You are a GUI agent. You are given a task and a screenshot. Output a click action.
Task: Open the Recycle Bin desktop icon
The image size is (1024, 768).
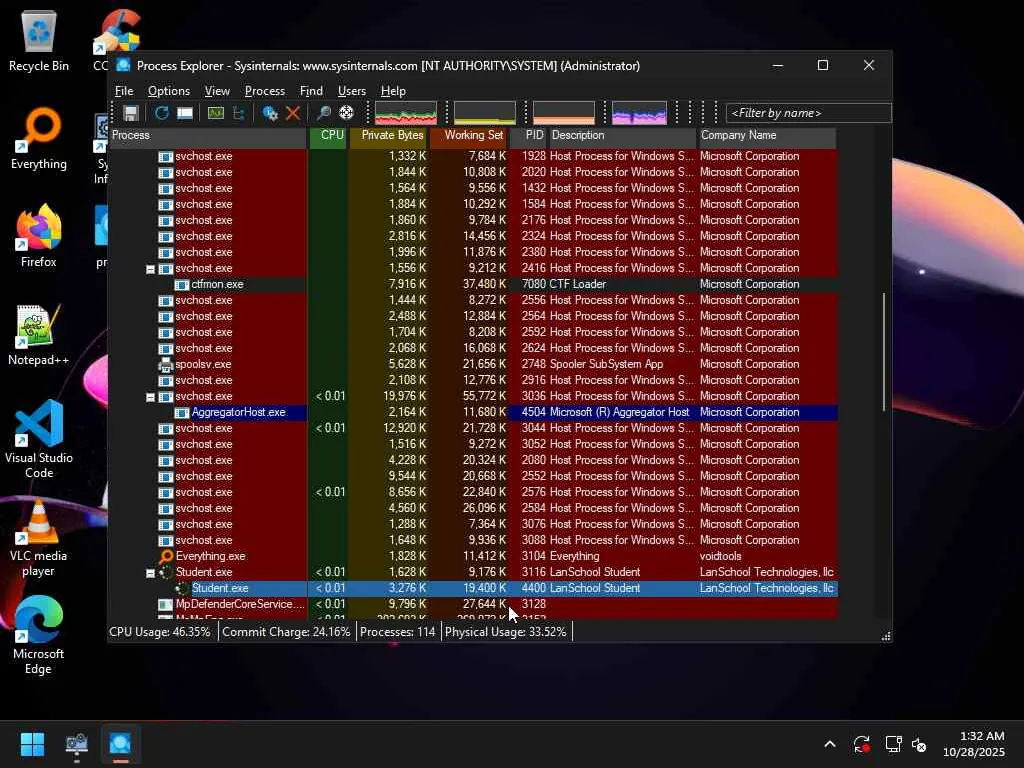39,40
